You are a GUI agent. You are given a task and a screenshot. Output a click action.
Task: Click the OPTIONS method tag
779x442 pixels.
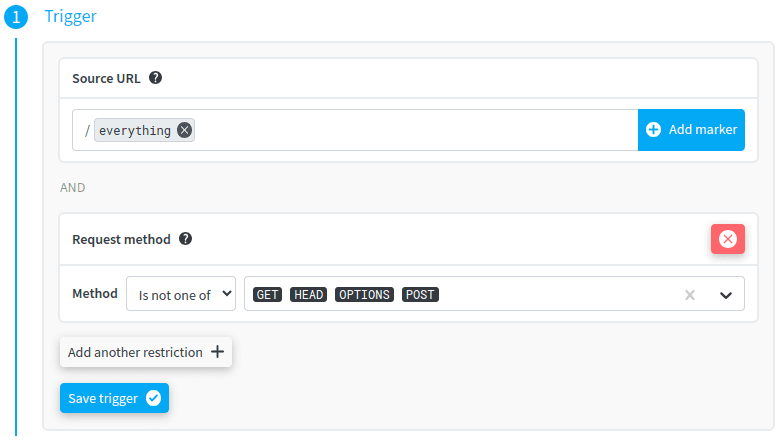pyautogui.click(x=364, y=295)
